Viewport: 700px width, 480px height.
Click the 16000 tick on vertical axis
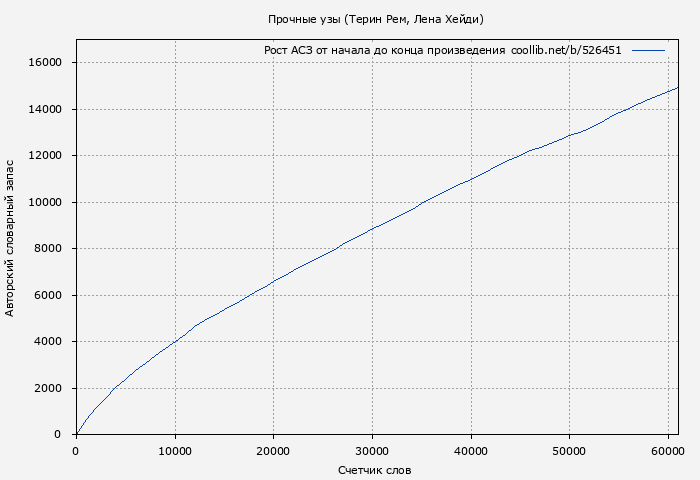pos(46,63)
